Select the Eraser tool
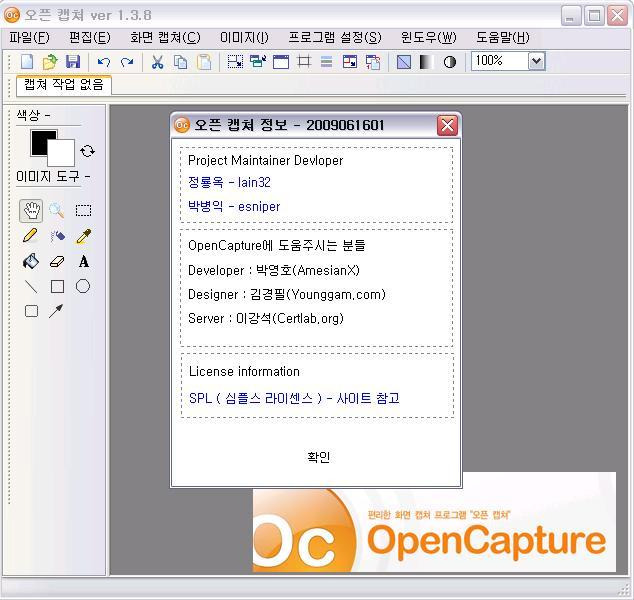 click(57, 262)
